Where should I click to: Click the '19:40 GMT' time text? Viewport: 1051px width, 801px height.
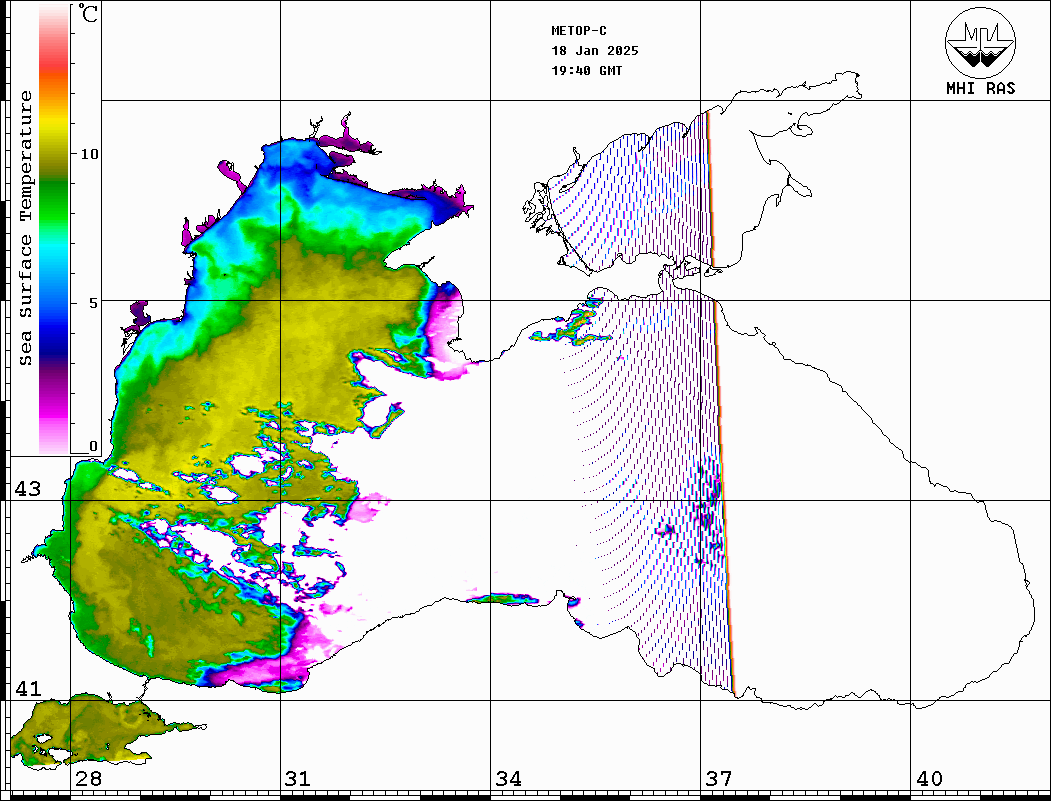586,71
